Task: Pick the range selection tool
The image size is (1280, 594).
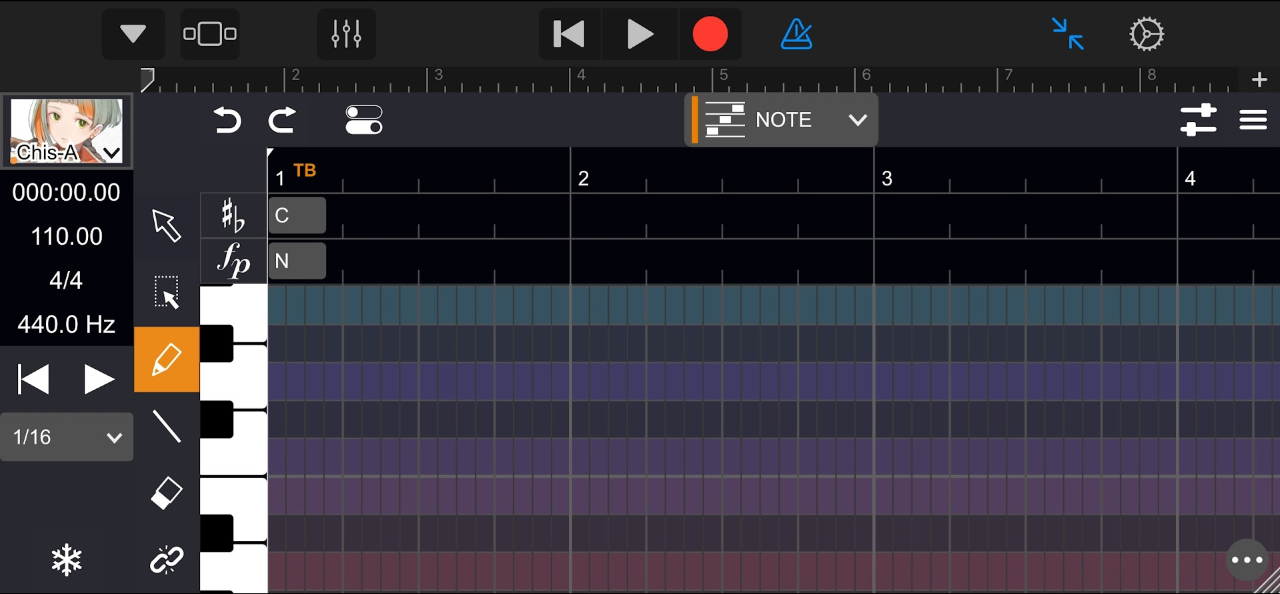Action: click(x=167, y=292)
